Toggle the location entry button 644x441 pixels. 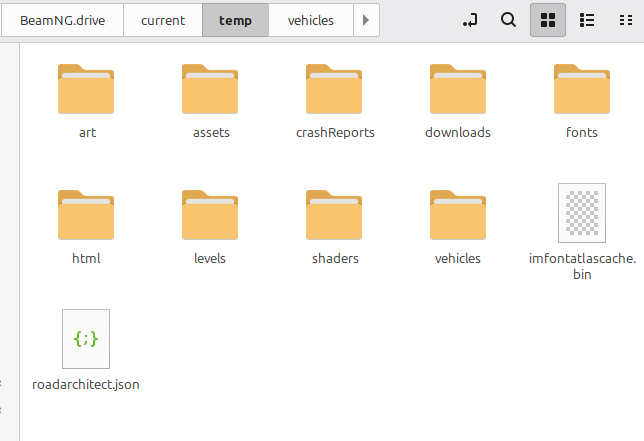[470, 20]
